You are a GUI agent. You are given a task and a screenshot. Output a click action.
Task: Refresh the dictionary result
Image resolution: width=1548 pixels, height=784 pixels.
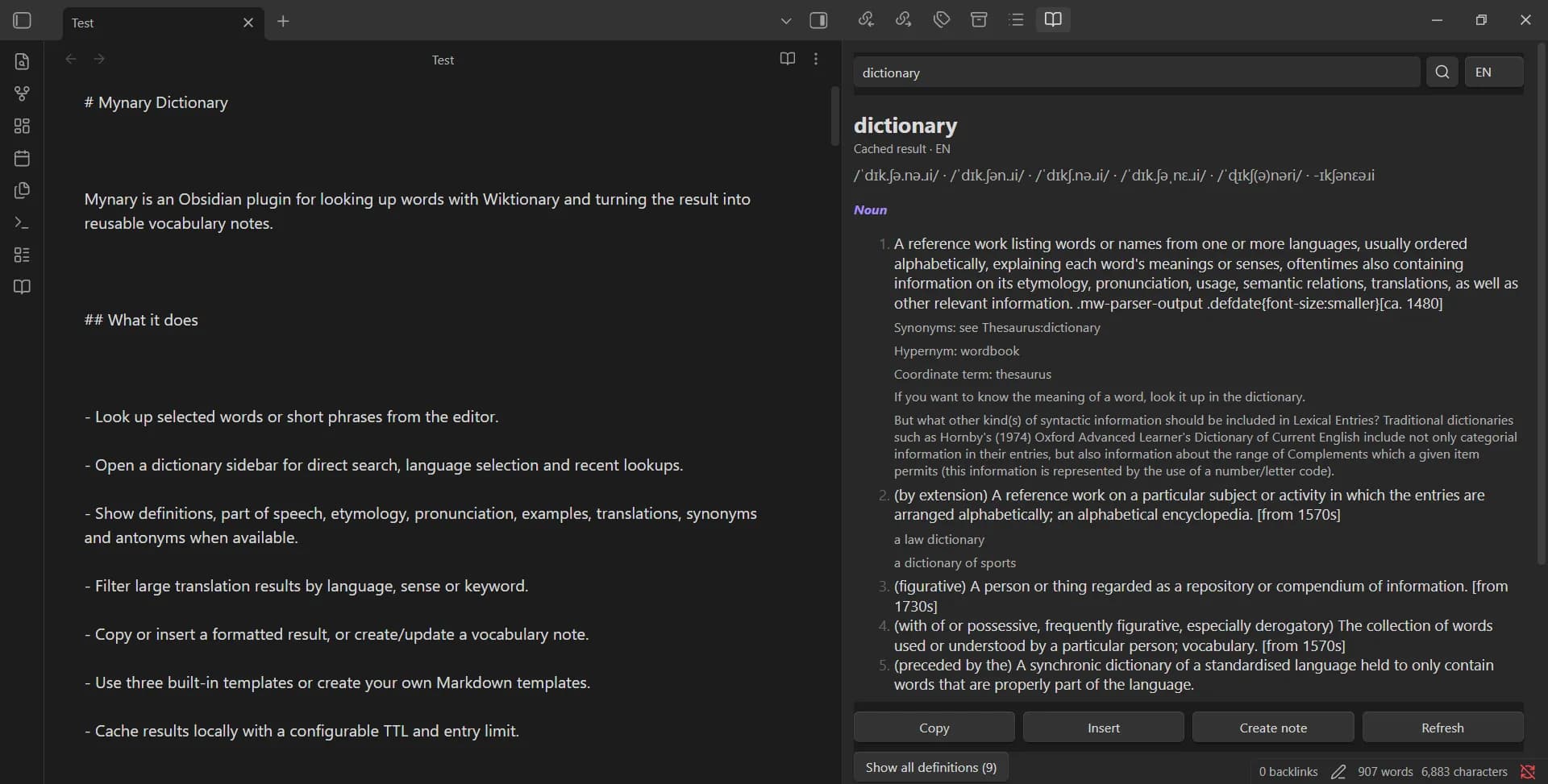pos(1442,728)
